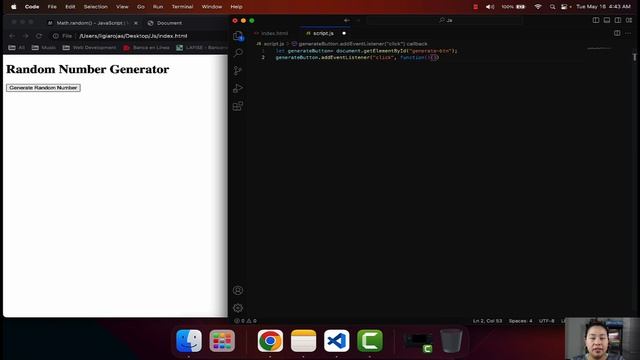Open the Web Development bookmarks folder
640x360 pixels.
pos(89,48)
